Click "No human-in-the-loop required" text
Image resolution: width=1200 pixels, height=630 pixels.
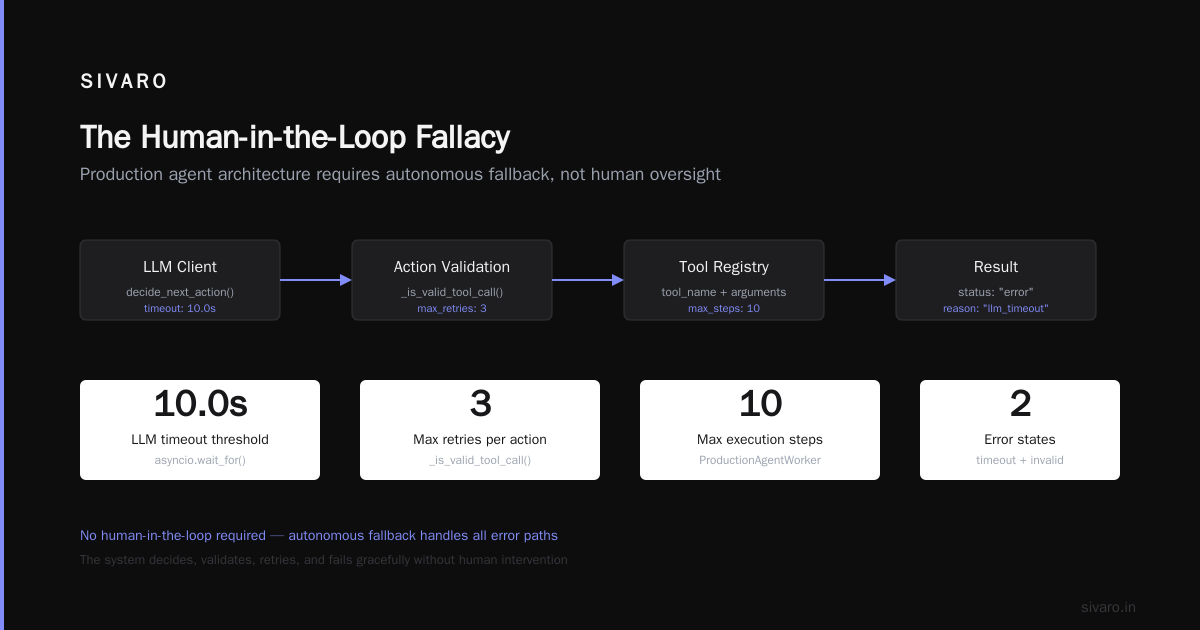[x=173, y=535]
